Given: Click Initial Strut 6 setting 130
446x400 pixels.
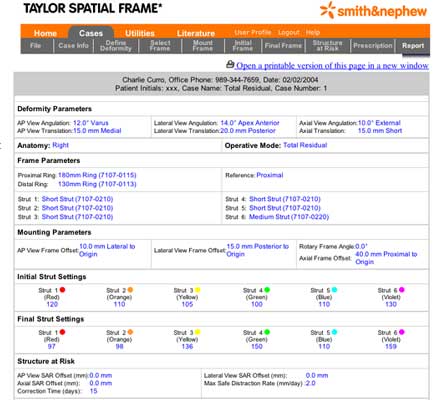Looking at the screenshot, I should (x=391, y=304).
